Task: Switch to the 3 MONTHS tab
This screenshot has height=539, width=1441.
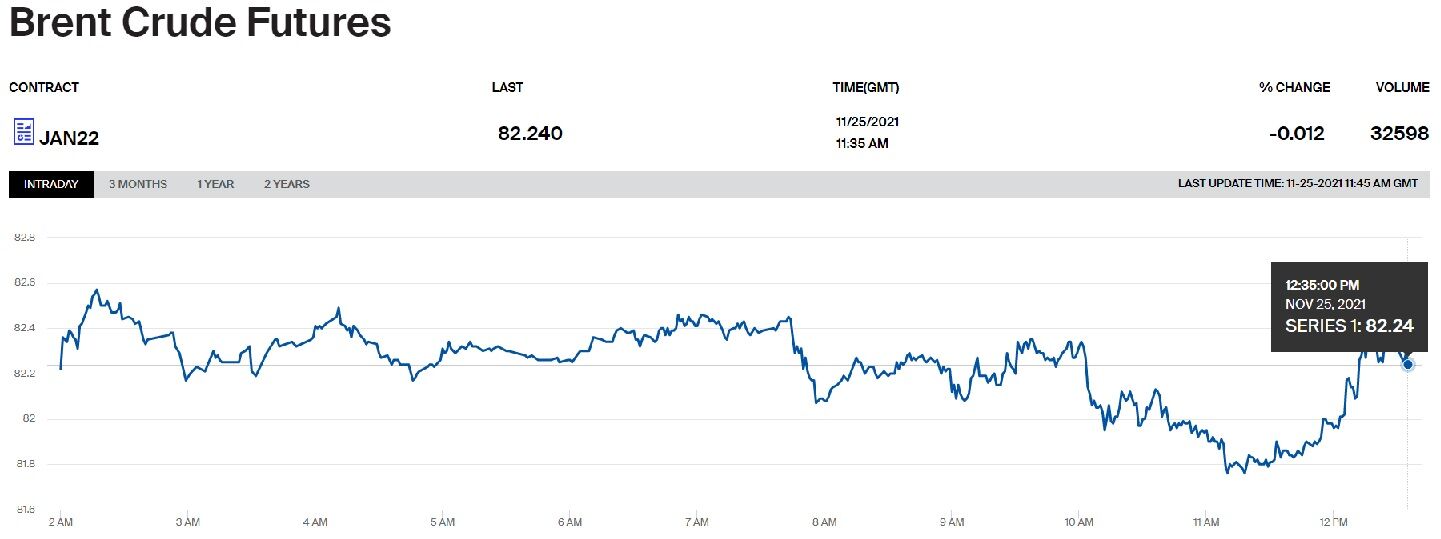Action: (138, 184)
